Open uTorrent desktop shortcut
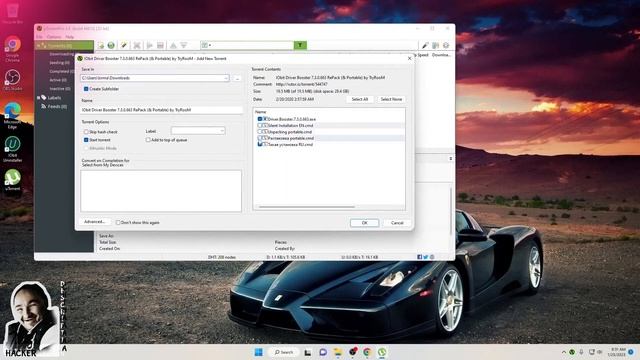This screenshot has width=640, height=360. click(12, 180)
